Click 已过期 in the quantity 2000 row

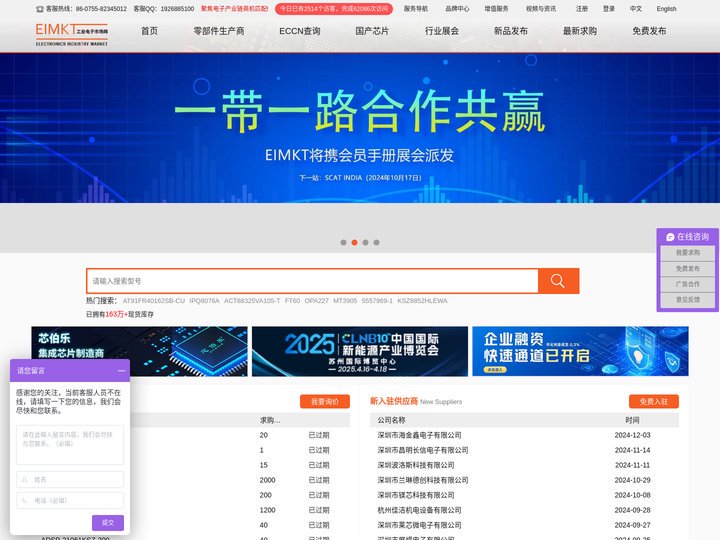click(x=319, y=480)
